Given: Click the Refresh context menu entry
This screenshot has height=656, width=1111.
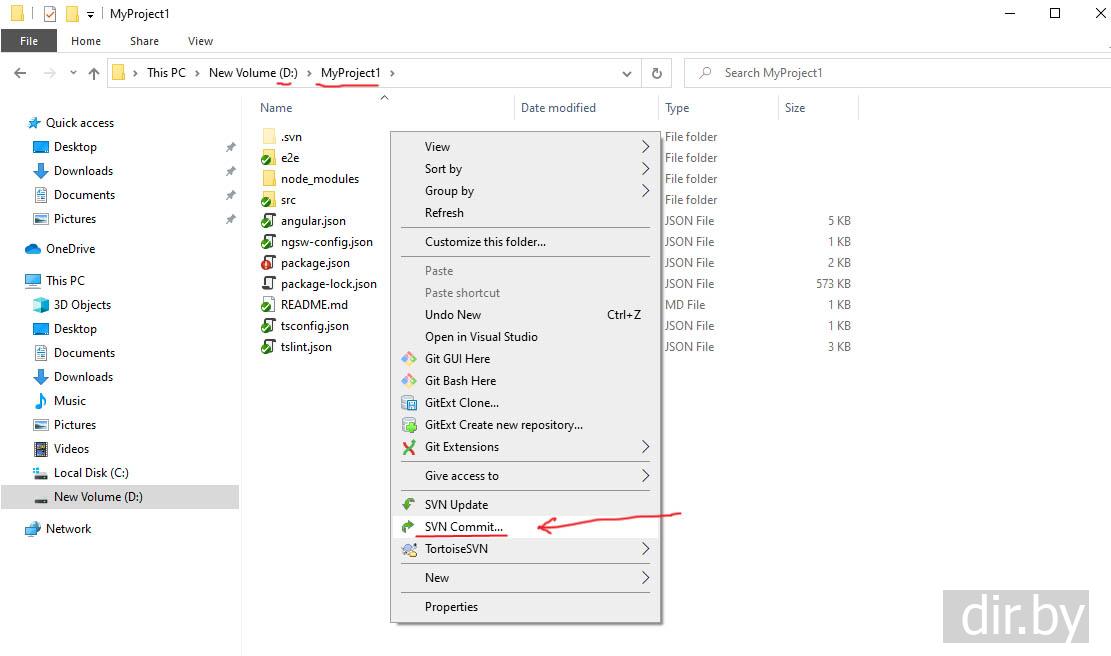Looking at the screenshot, I should click(444, 213).
